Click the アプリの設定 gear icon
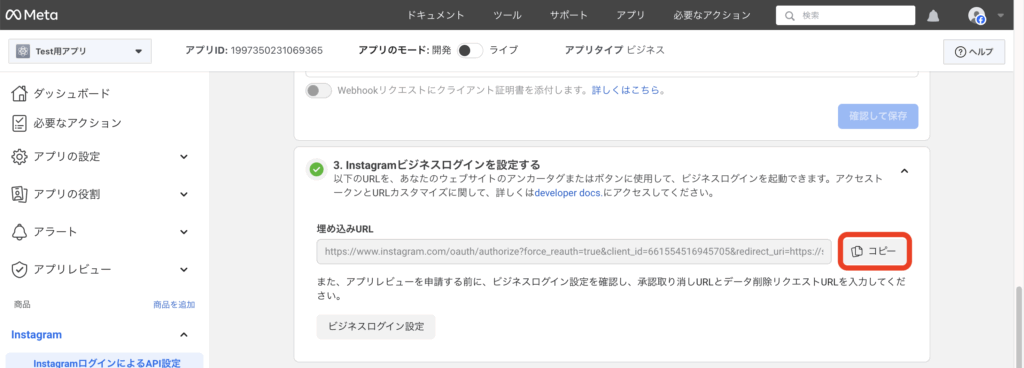 point(20,157)
